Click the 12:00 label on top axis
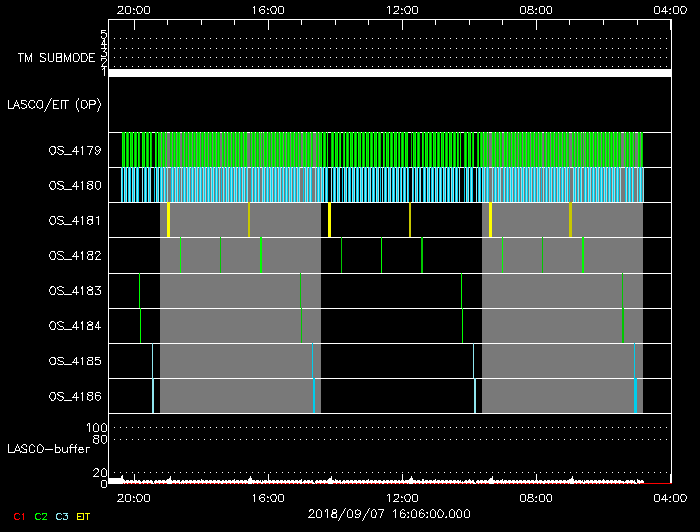The width and height of the screenshot is (700, 532). (x=402, y=9)
